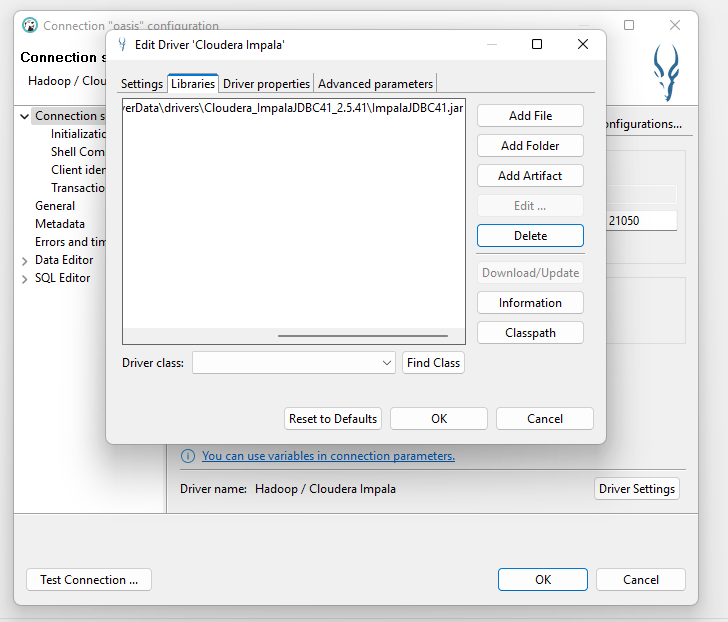Screen dimensions: 728x622
Task: Select the Libraries tab
Action: 193,84
